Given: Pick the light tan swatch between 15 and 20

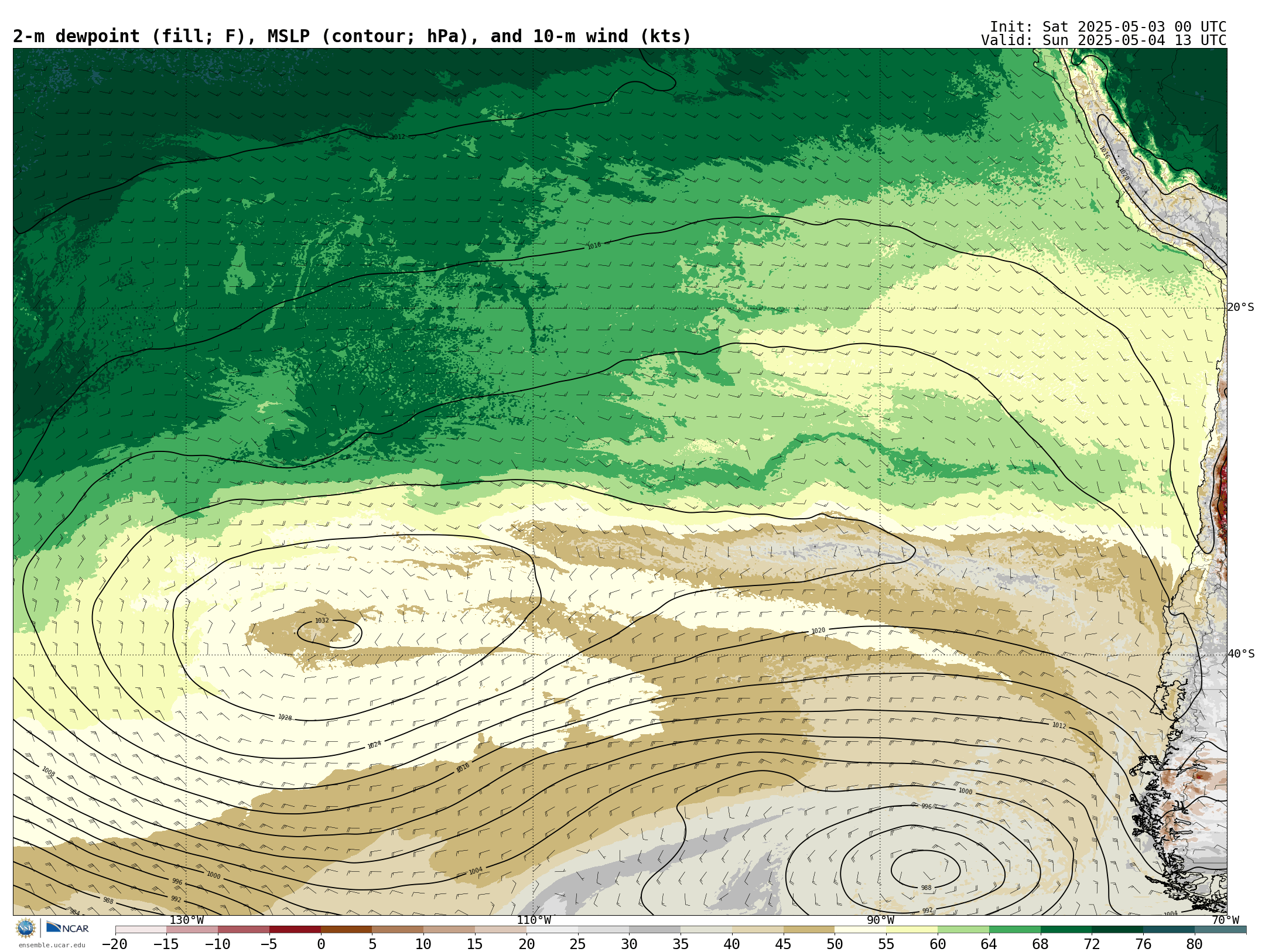Looking at the screenshot, I should (x=501, y=929).
